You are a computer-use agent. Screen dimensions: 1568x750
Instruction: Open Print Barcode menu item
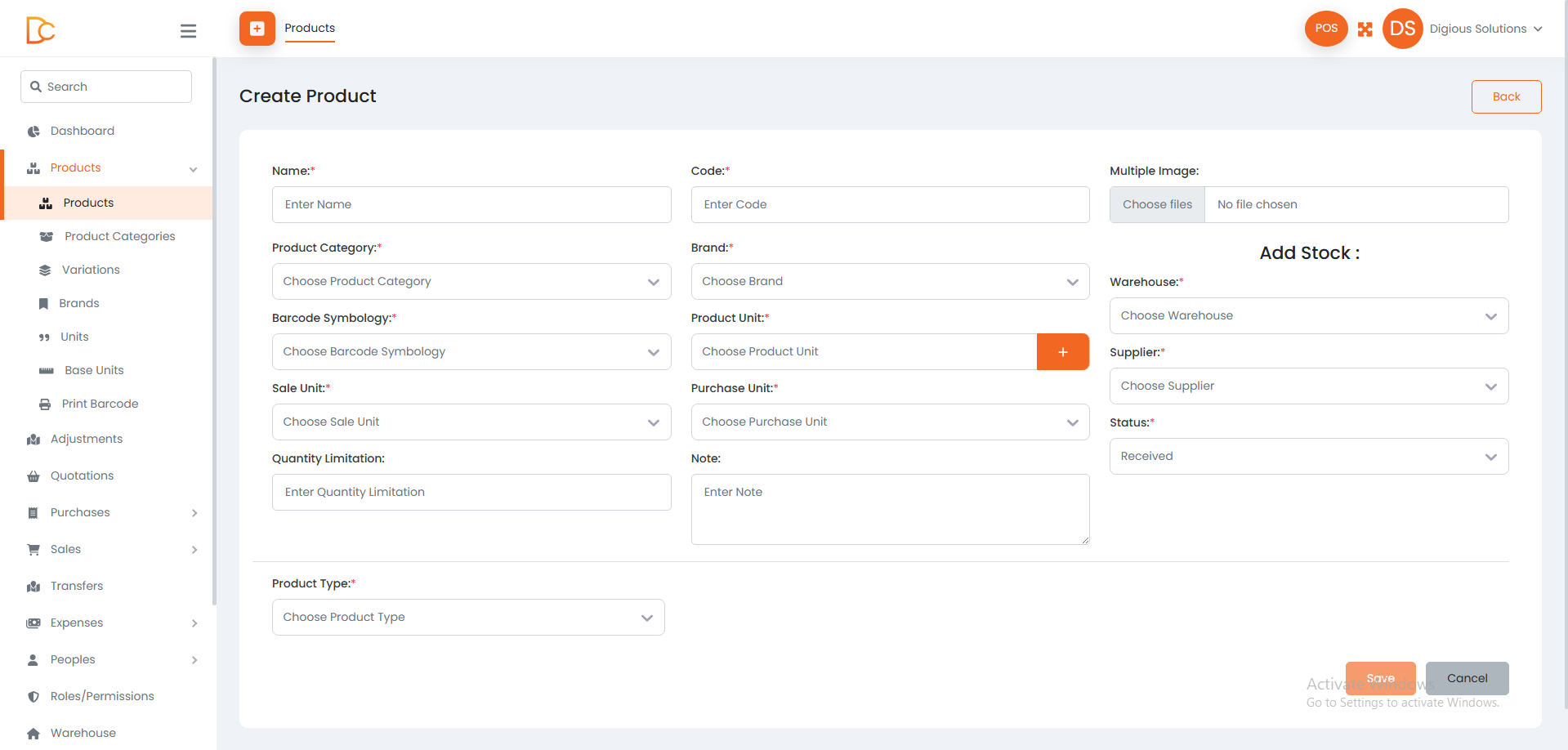(x=100, y=404)
